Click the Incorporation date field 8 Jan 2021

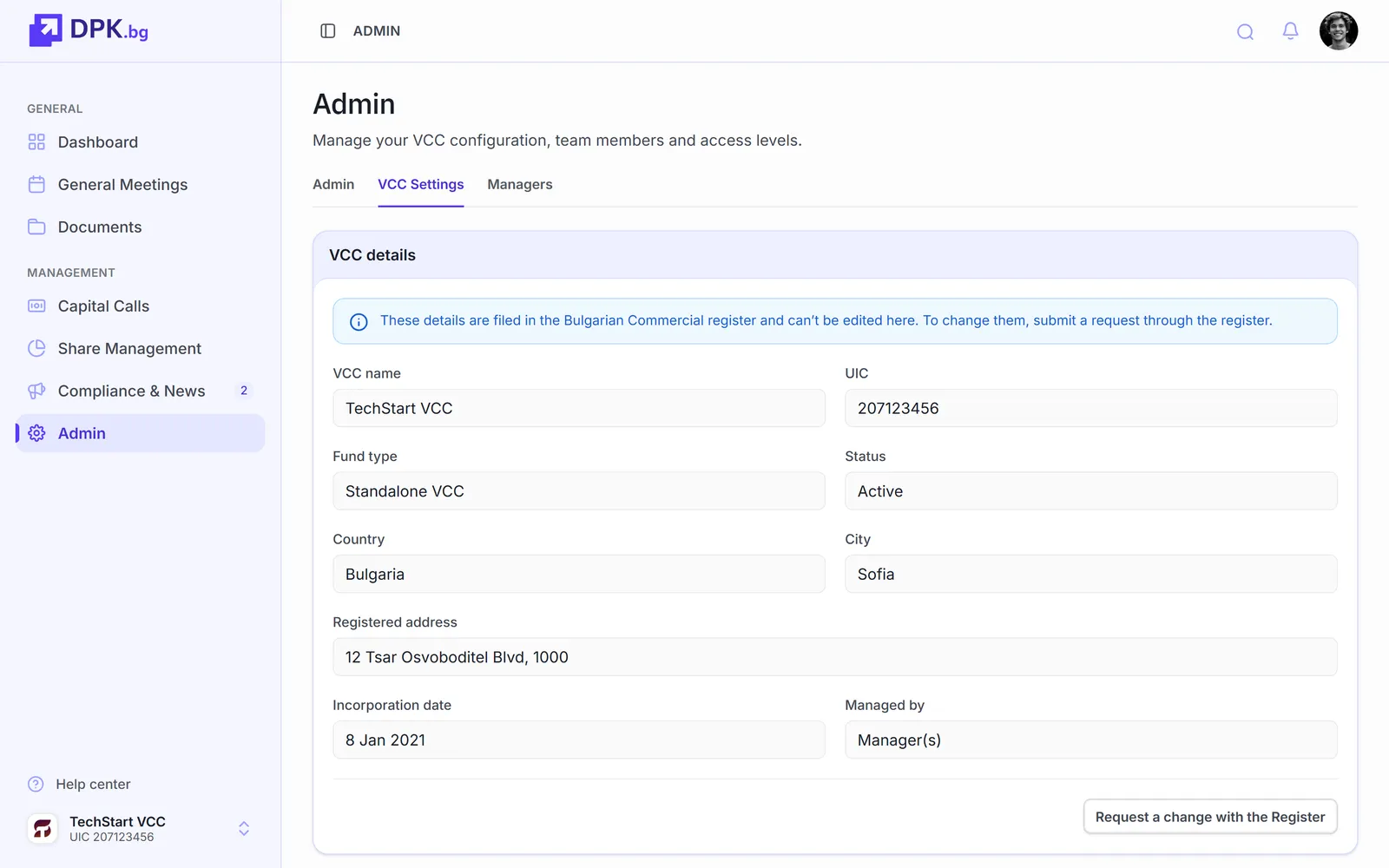579,740
